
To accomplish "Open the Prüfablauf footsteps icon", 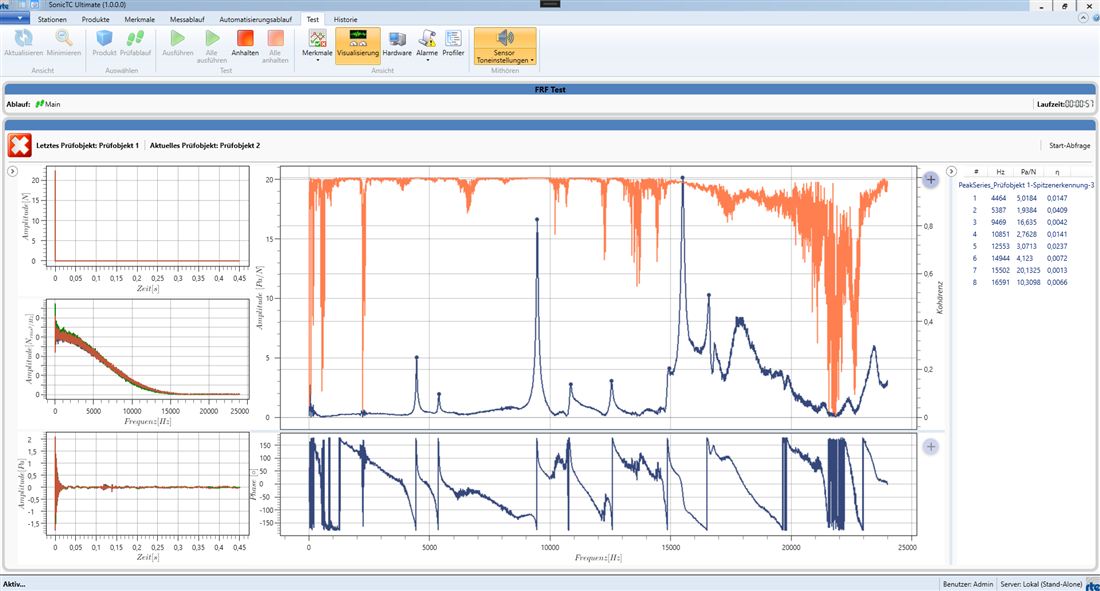I will 135,39.
